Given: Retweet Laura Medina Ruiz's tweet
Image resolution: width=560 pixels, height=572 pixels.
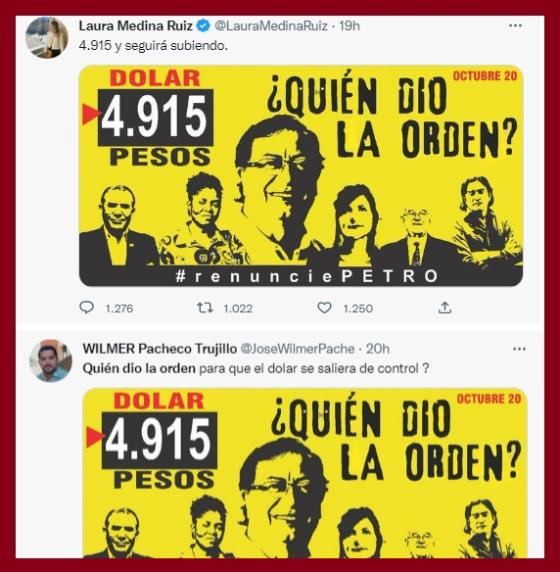Looking at the screenshot, I should [205, 308].
